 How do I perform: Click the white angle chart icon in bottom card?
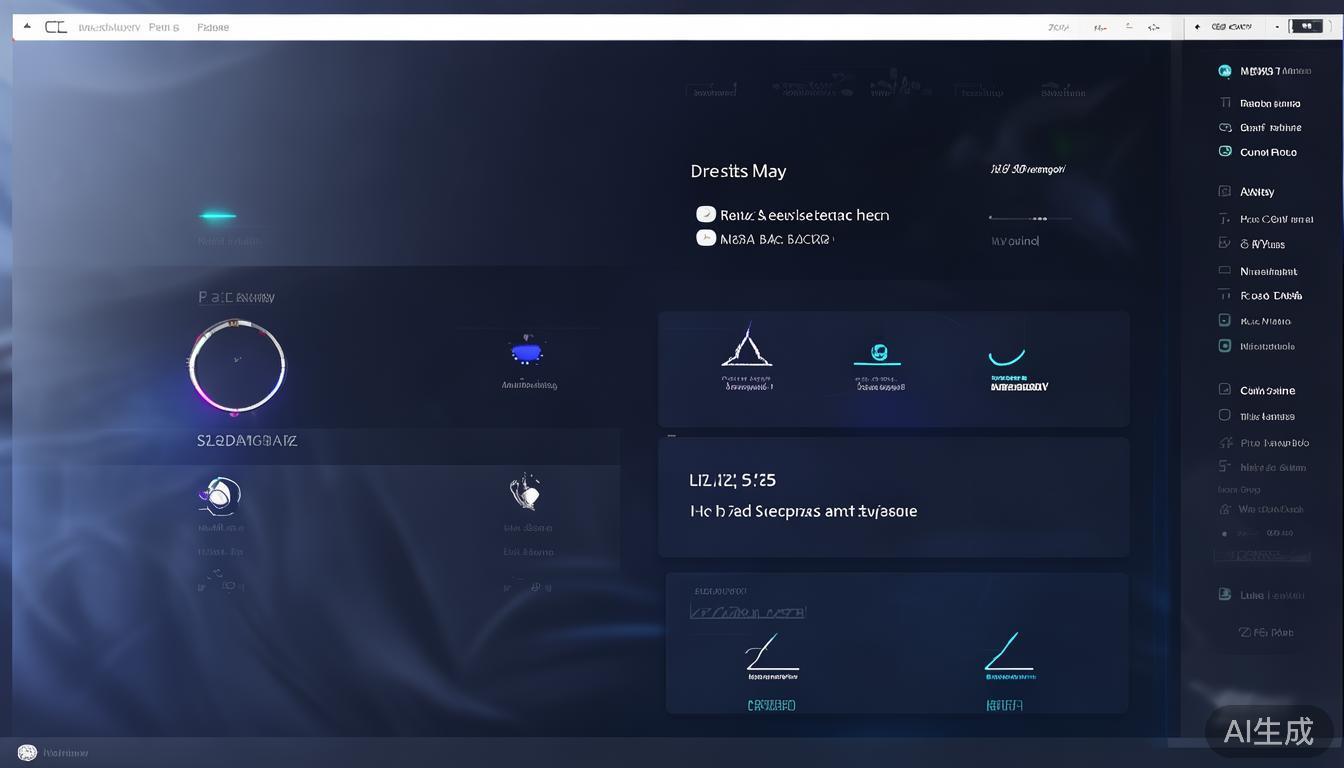[772, 653]
